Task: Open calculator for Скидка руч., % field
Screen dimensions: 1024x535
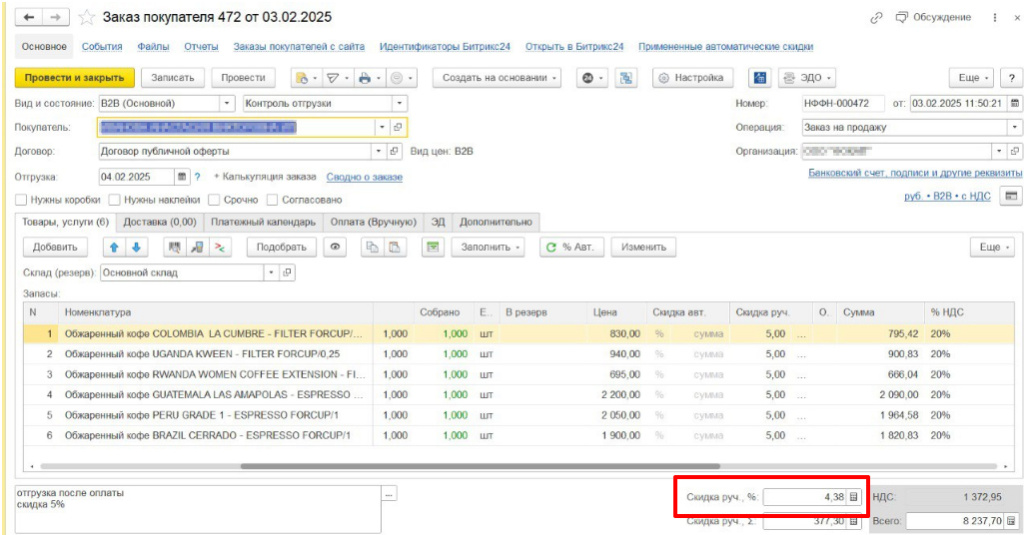Action: (853, 497)
